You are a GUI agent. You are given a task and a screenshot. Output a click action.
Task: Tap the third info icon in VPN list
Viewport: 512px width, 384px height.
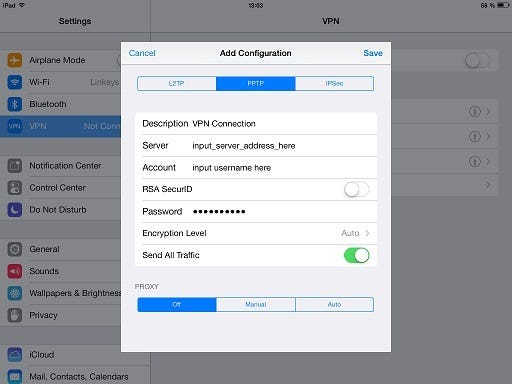click(x=475, y=162)
